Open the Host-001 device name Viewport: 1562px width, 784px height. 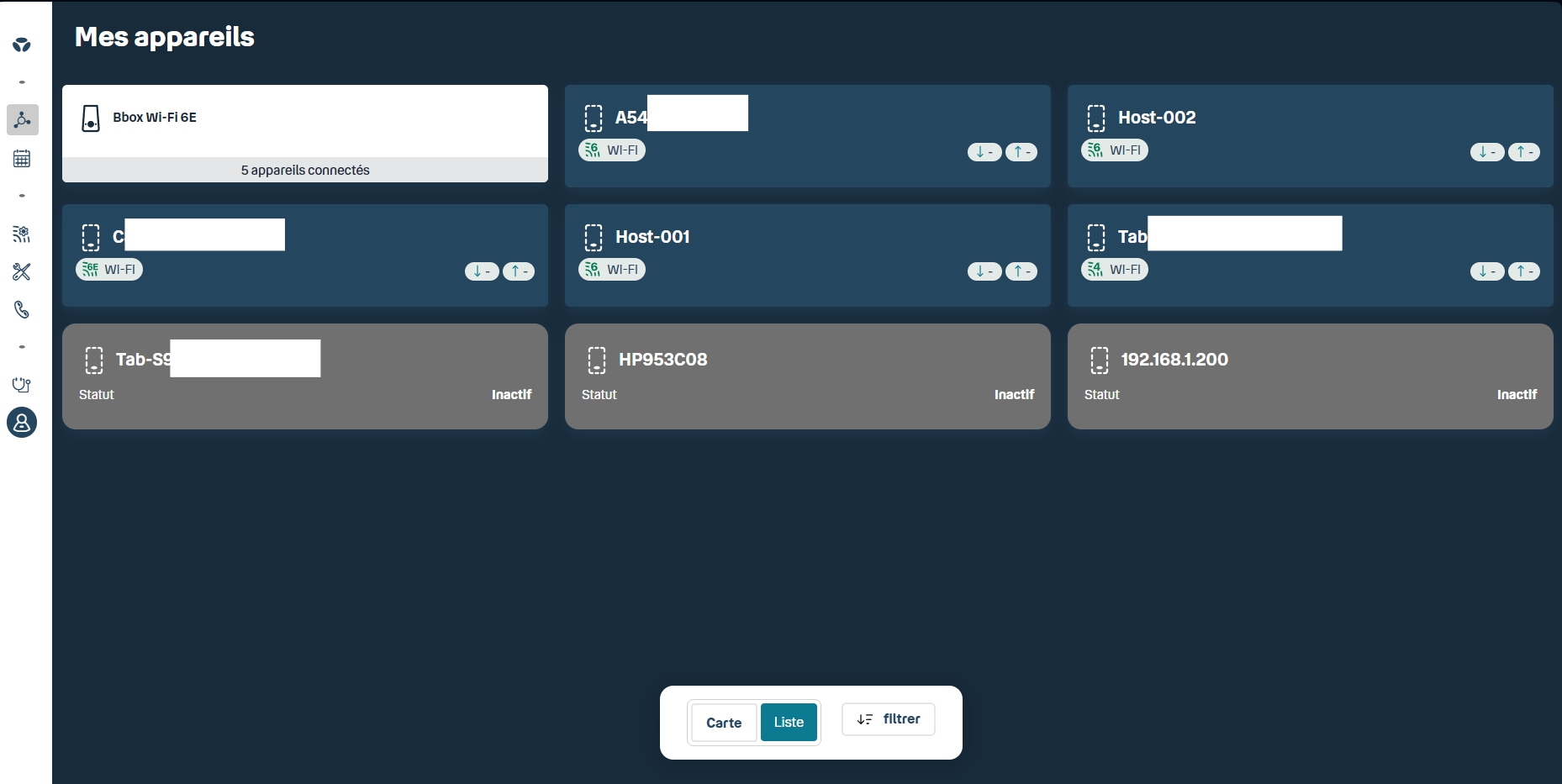click(652, 237)
